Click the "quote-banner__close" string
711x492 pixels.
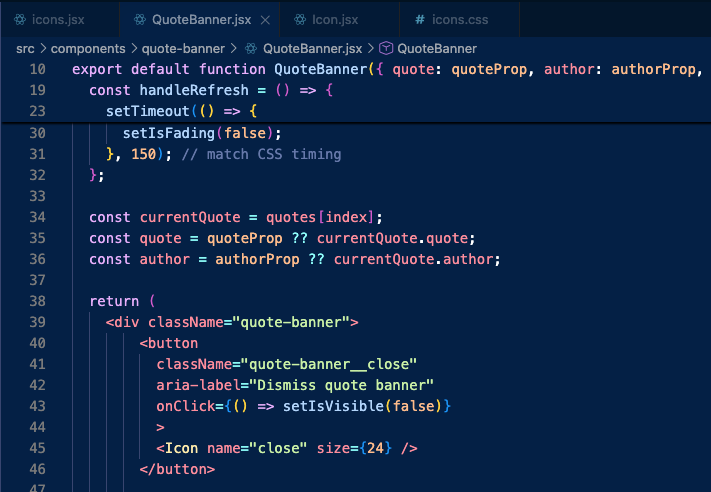(x=329, y=364)
